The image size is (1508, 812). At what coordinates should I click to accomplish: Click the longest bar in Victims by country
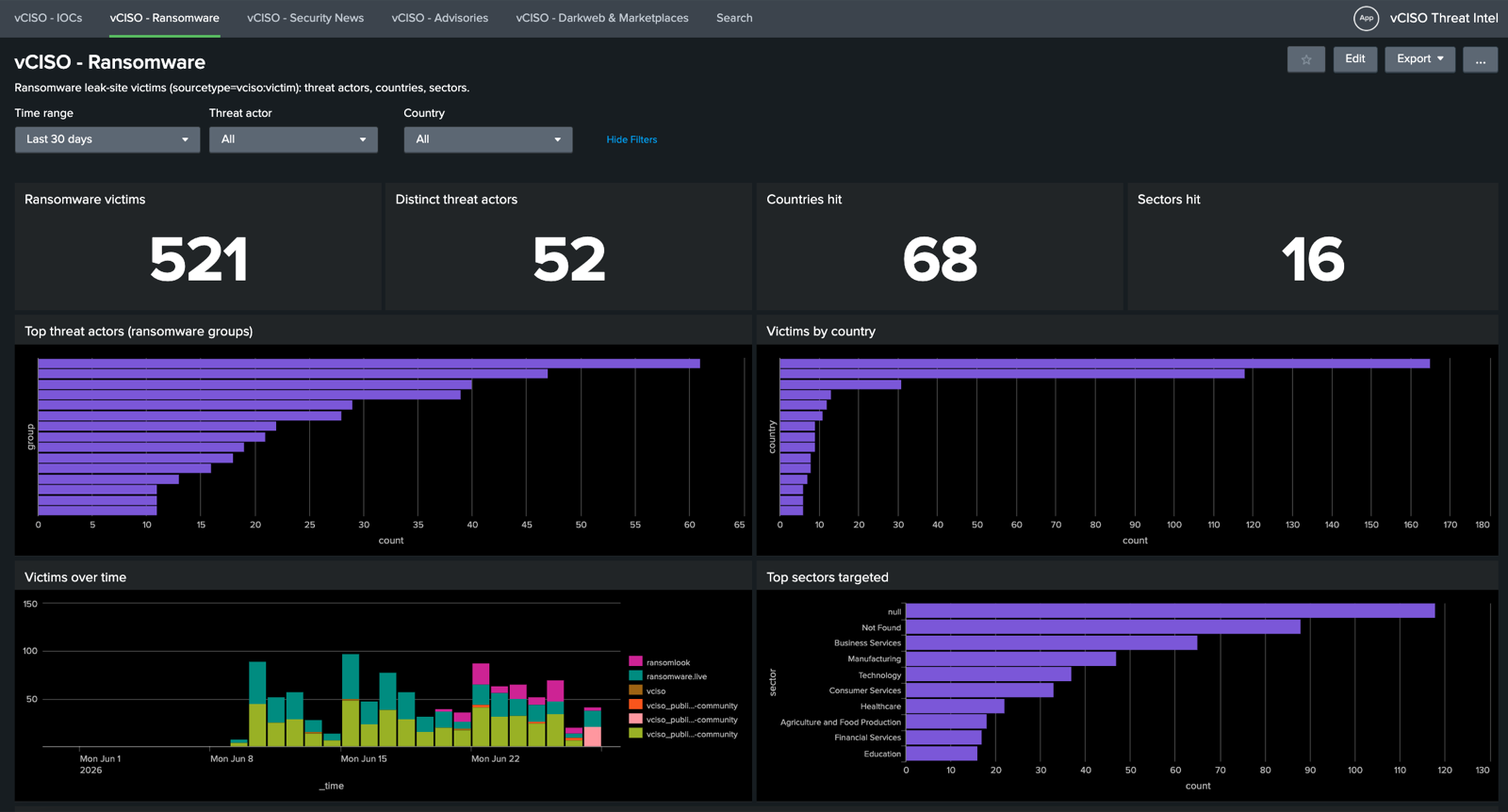click(x=1105, y=364)
